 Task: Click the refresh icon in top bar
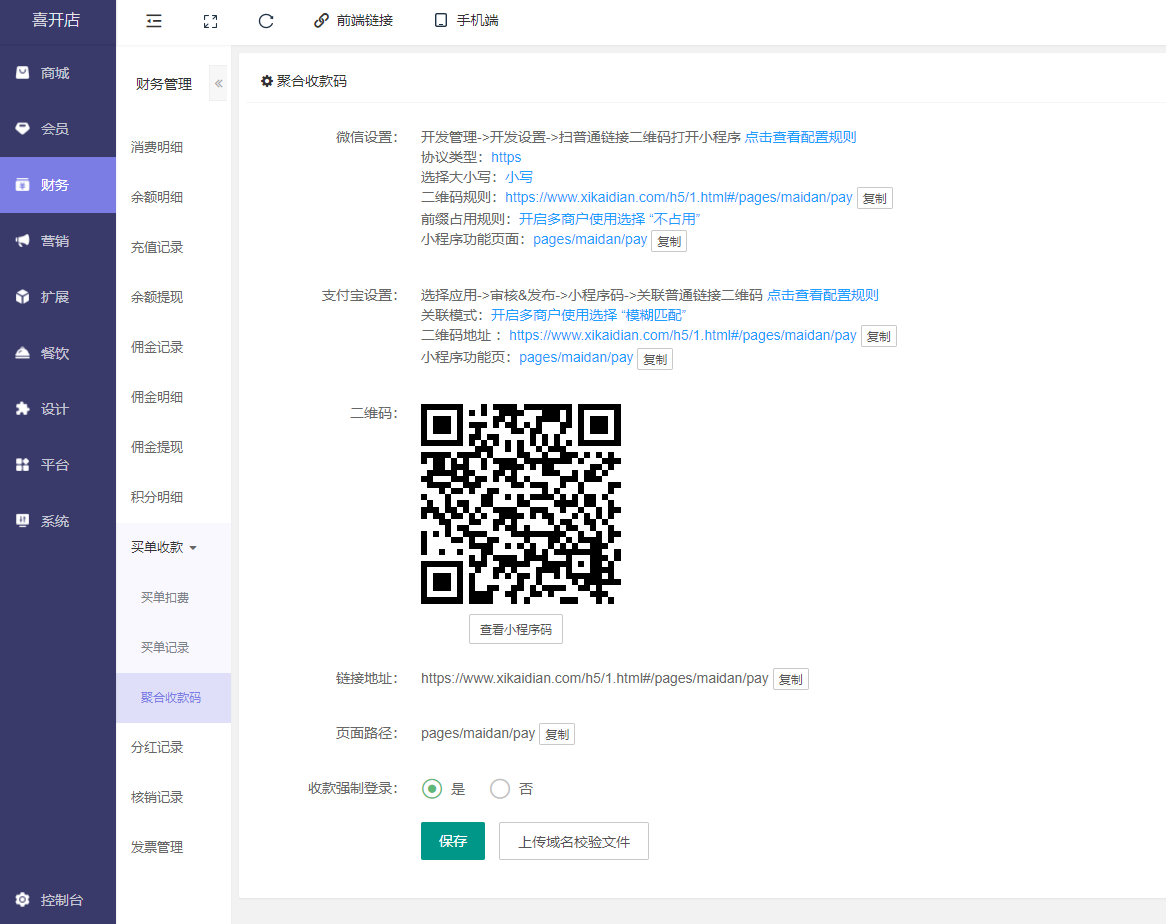coord(266,21)
